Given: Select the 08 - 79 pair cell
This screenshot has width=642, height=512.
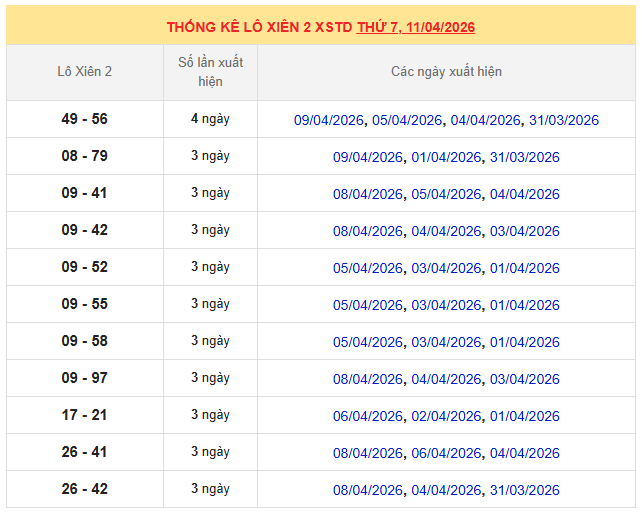Looking at the screenshot, I should (x=85, y=156).
